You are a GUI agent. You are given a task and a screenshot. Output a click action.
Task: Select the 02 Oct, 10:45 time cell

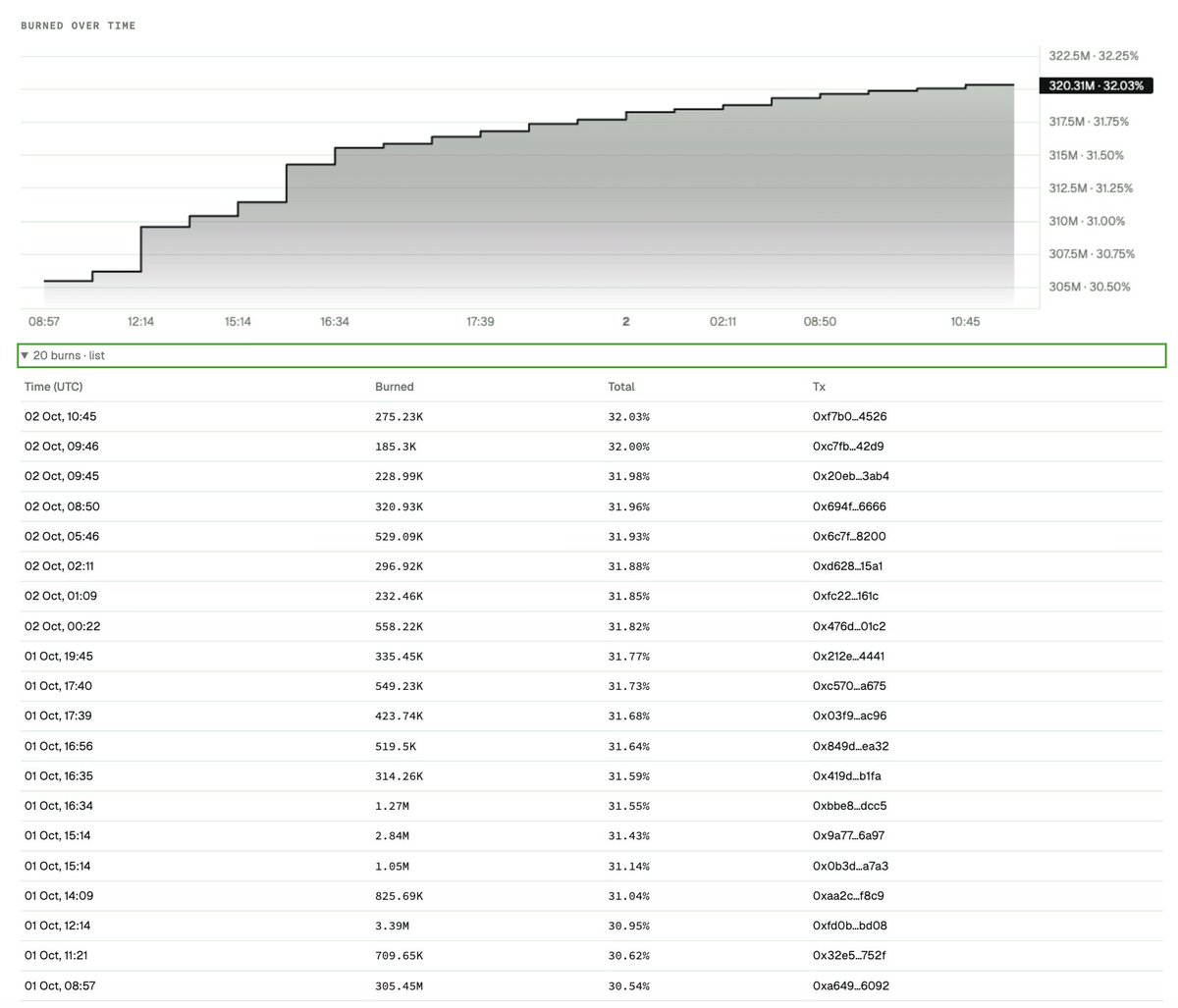coord(61,416)
